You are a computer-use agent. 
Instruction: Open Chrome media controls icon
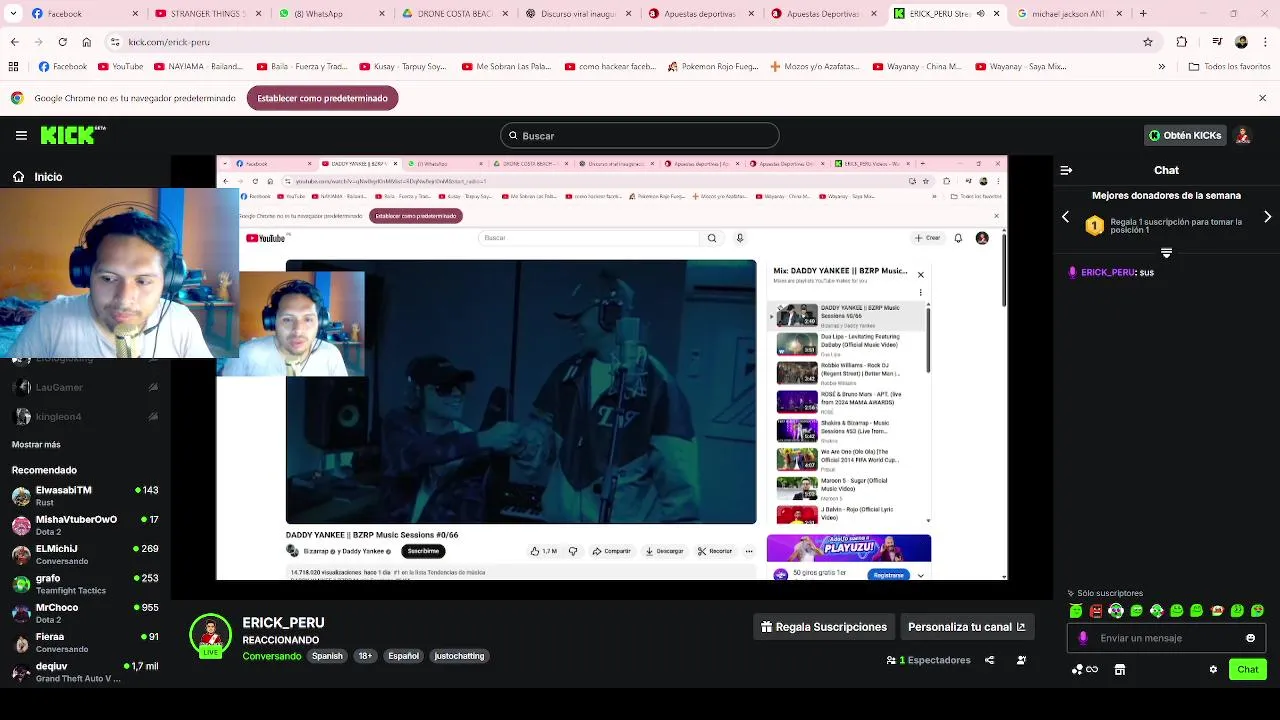1217,42
